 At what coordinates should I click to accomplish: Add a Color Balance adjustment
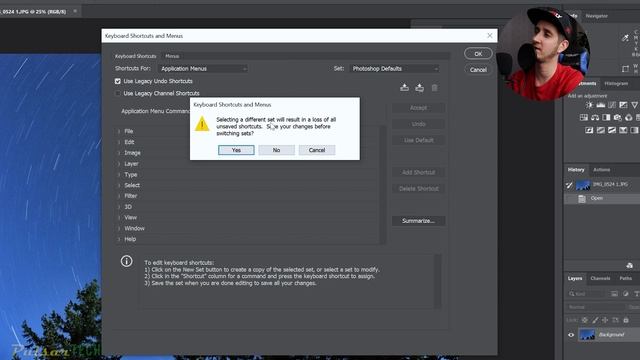point(595,118)
